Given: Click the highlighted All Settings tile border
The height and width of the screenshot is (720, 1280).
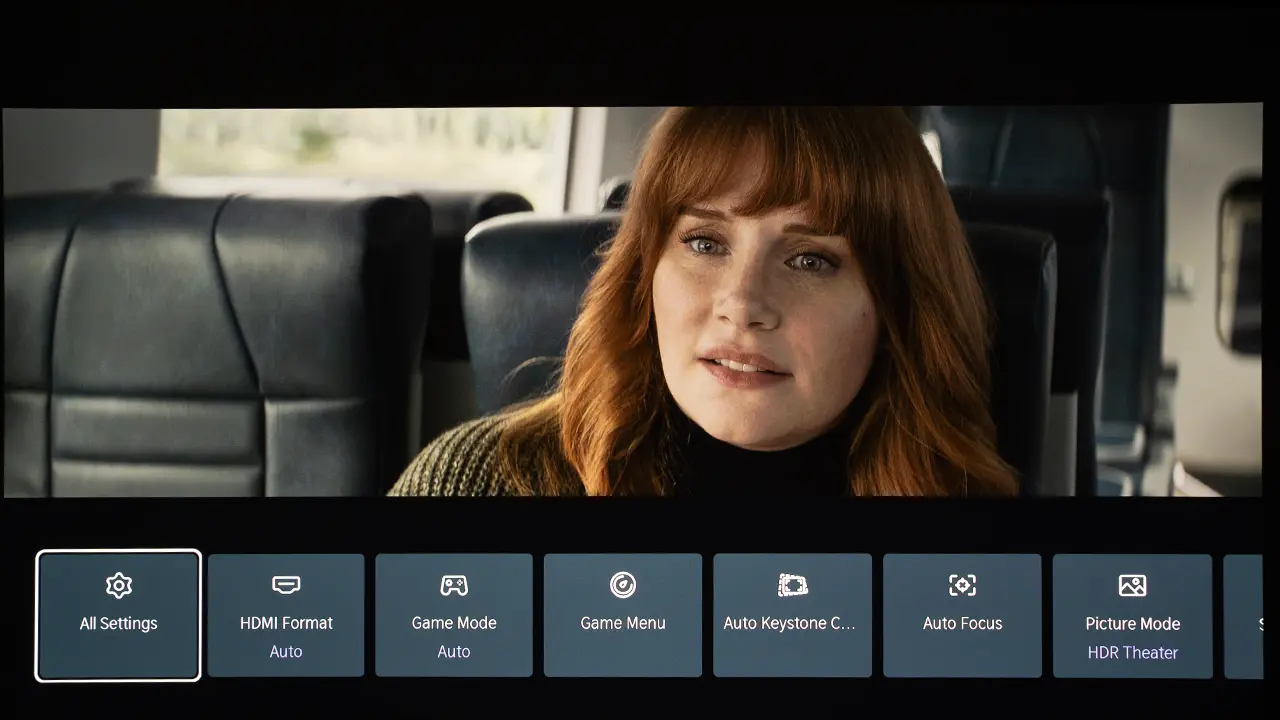Looking at the screenshot, I should pos(119,553).
